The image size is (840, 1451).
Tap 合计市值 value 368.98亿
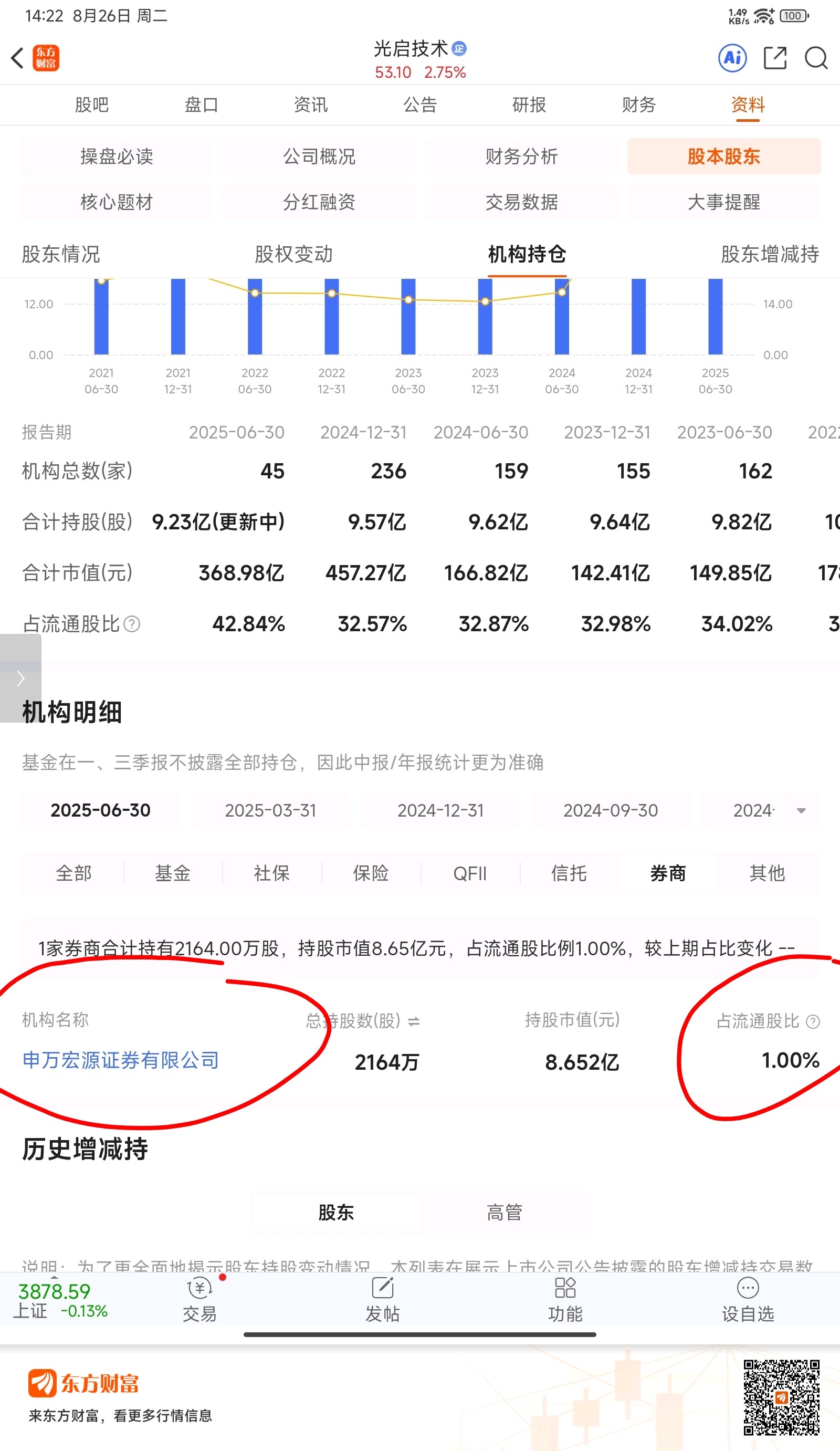tap(242, 573)
